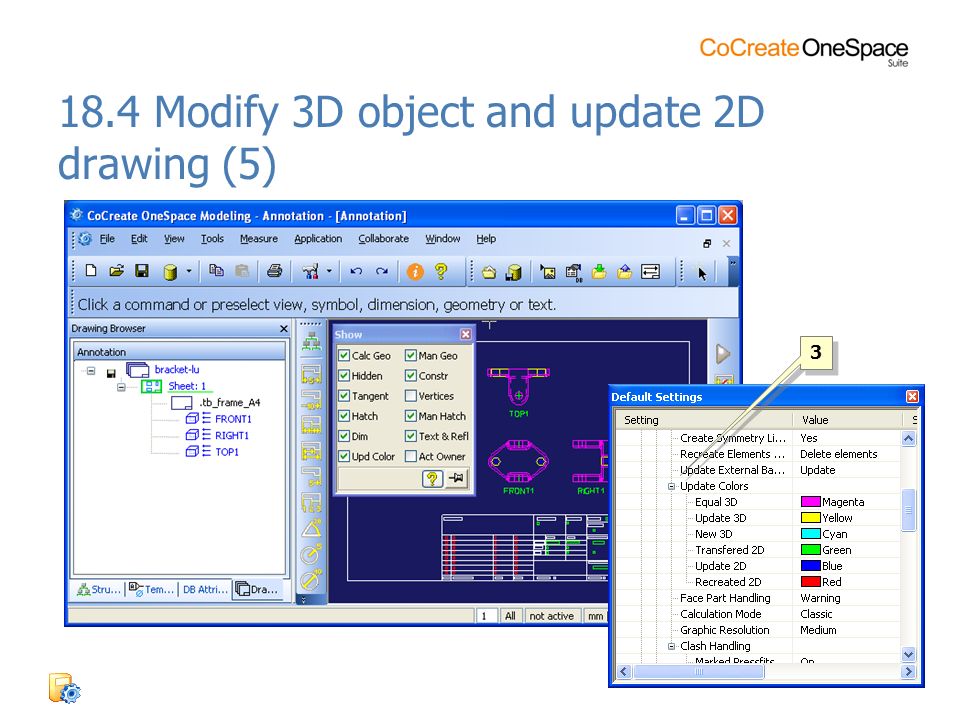This screenshot has height=720, width=960.
Task: Click help button in Show dialog
Action: tap(432, 478)
